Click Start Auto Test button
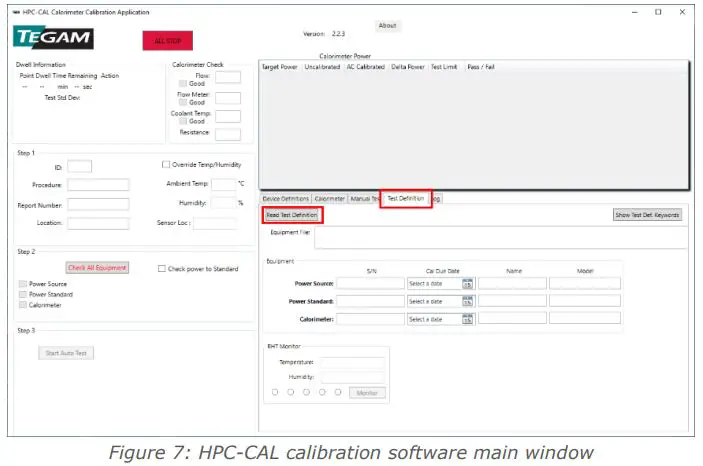 (66, 353)
